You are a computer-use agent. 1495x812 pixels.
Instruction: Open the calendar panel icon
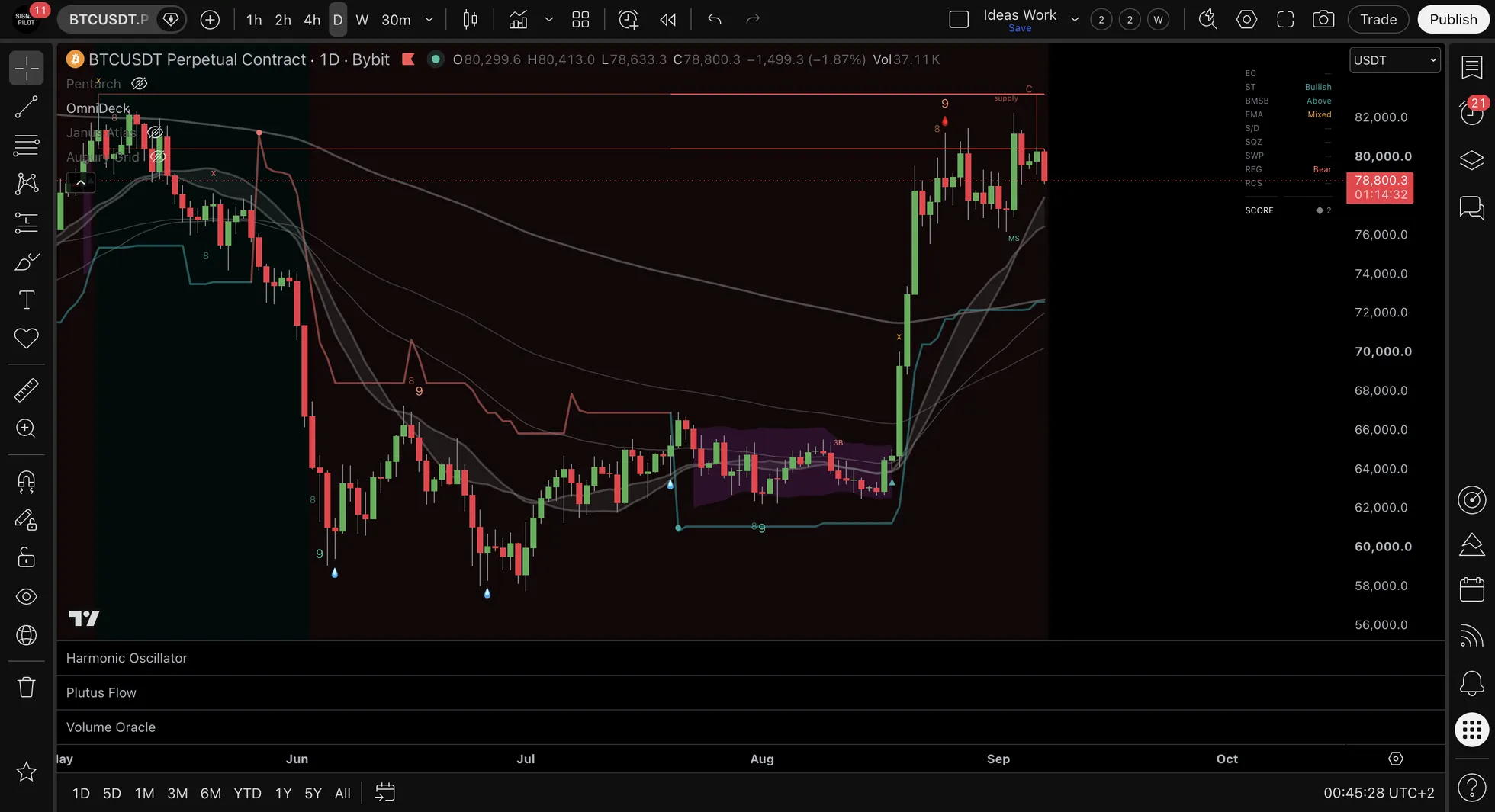click(1471, 589)
